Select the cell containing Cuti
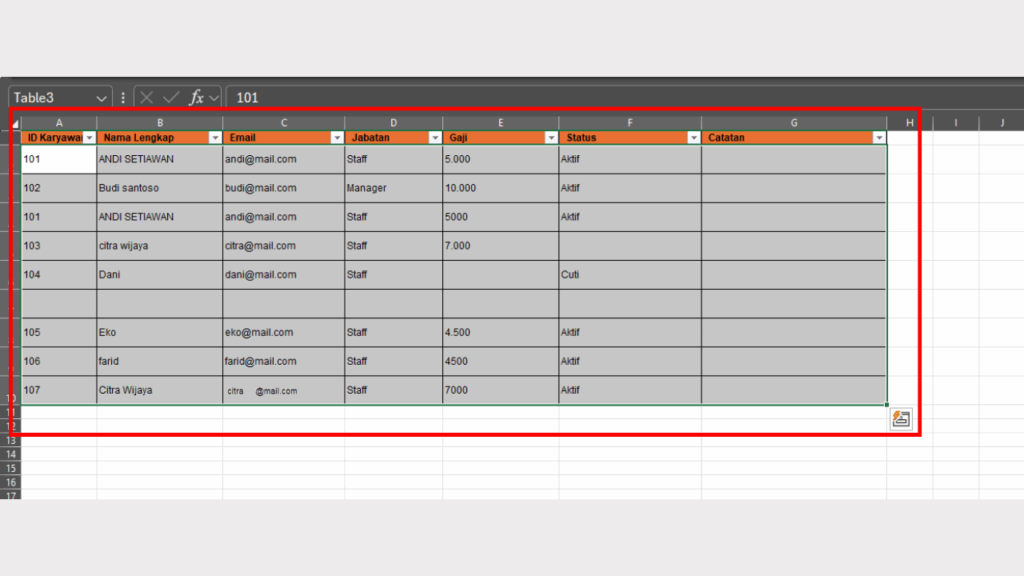The height and width of the screenshot is (576, 1024). (630, 274)
